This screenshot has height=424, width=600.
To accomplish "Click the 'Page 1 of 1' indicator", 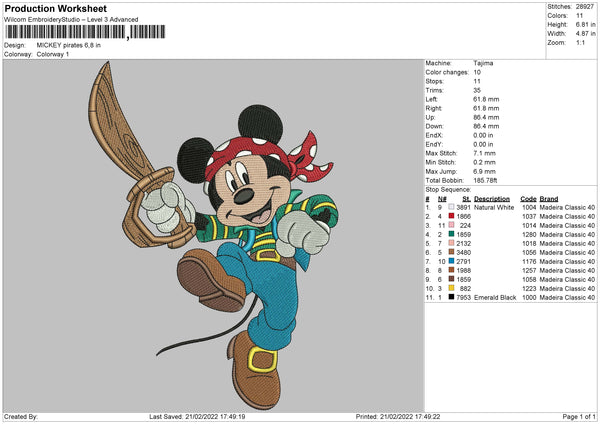I will (x=579, y=416).
